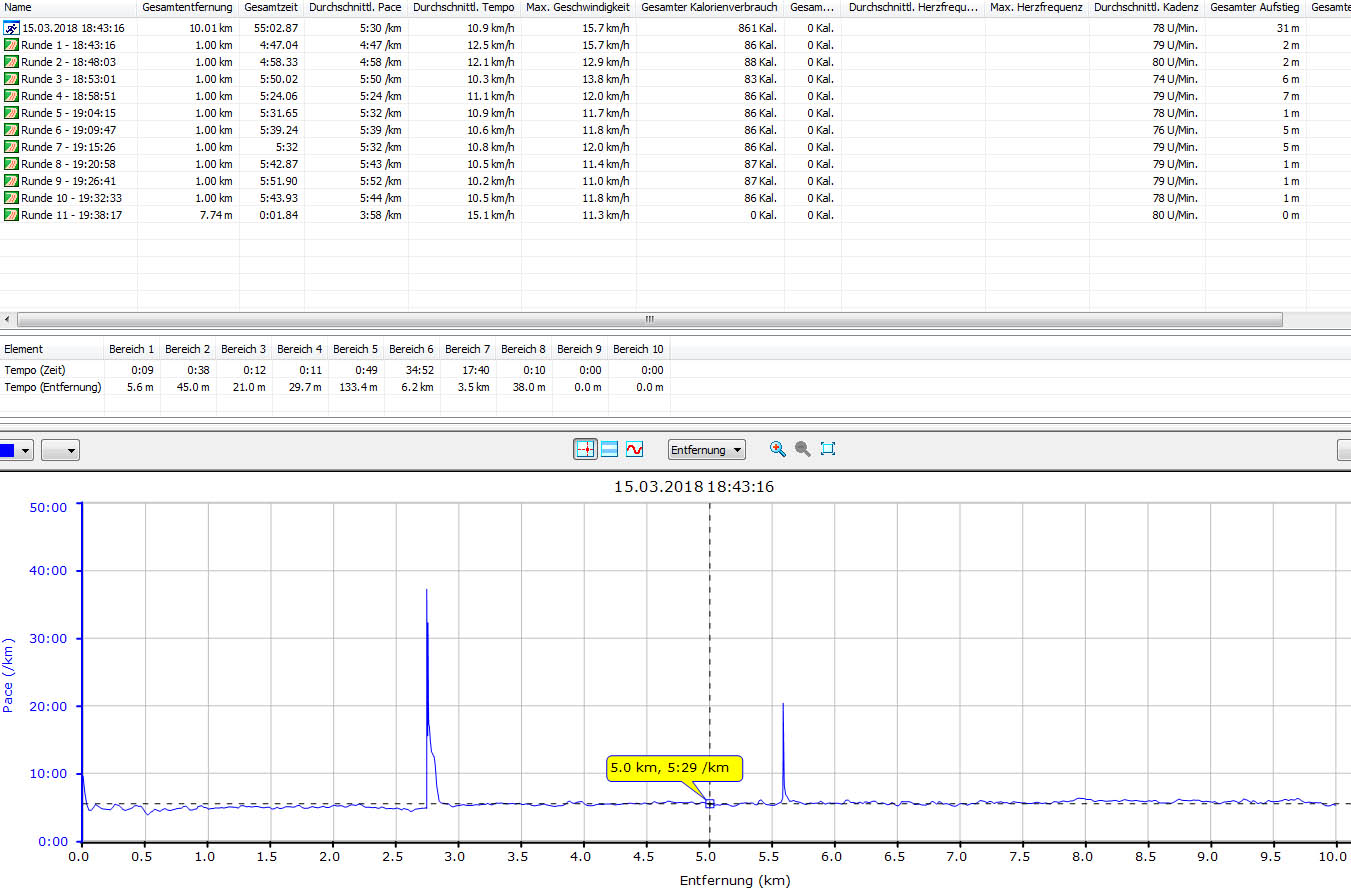Click the horizontal scrollbar of the lap table

coord(648,319)
